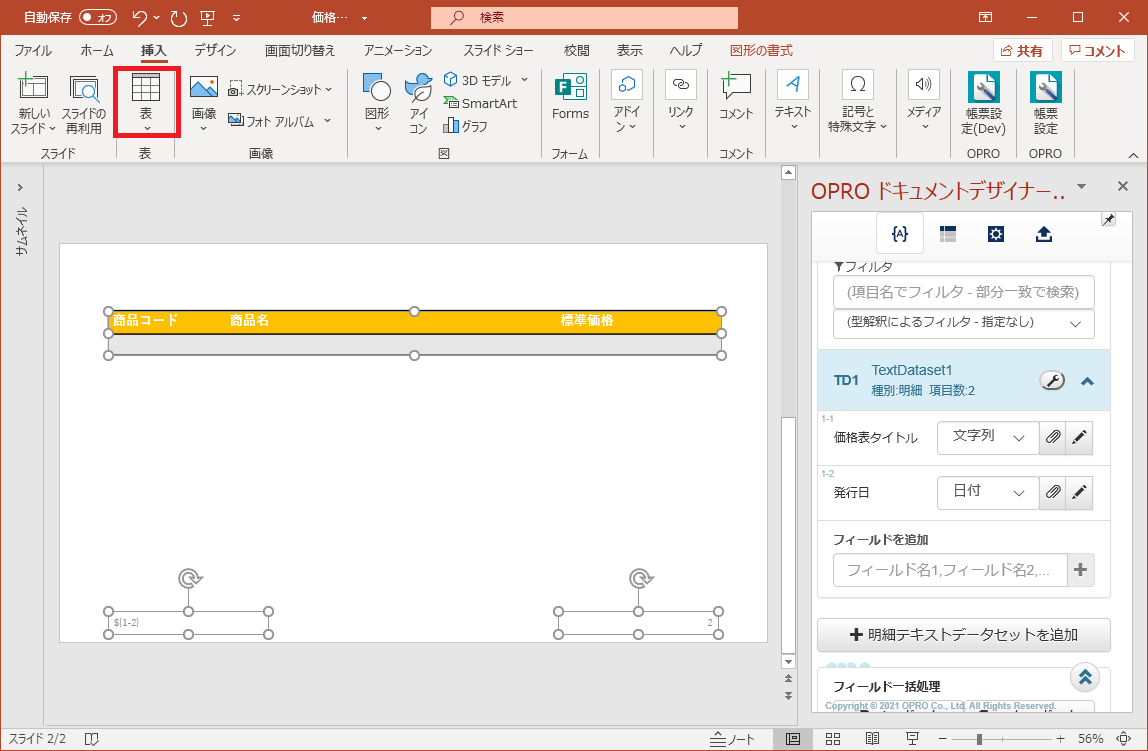Open the 型解釈によるフィルタ dropdown
This screenshot has width=1148, height=751.
coord(963,323)
